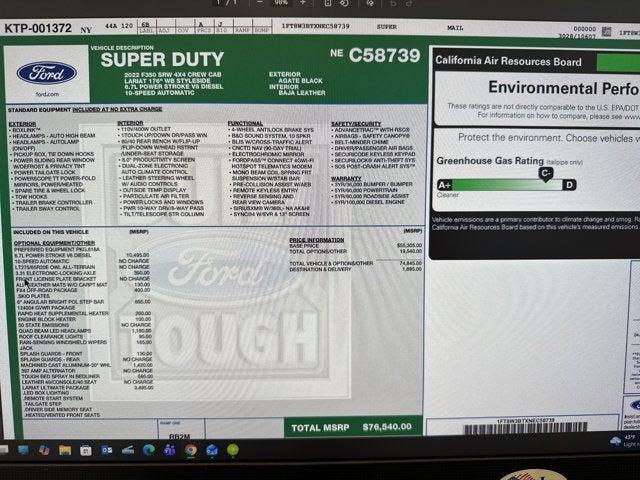Click the 98% zoom level field
Viewport: 640px width, 480px height.
pos(281,2)
